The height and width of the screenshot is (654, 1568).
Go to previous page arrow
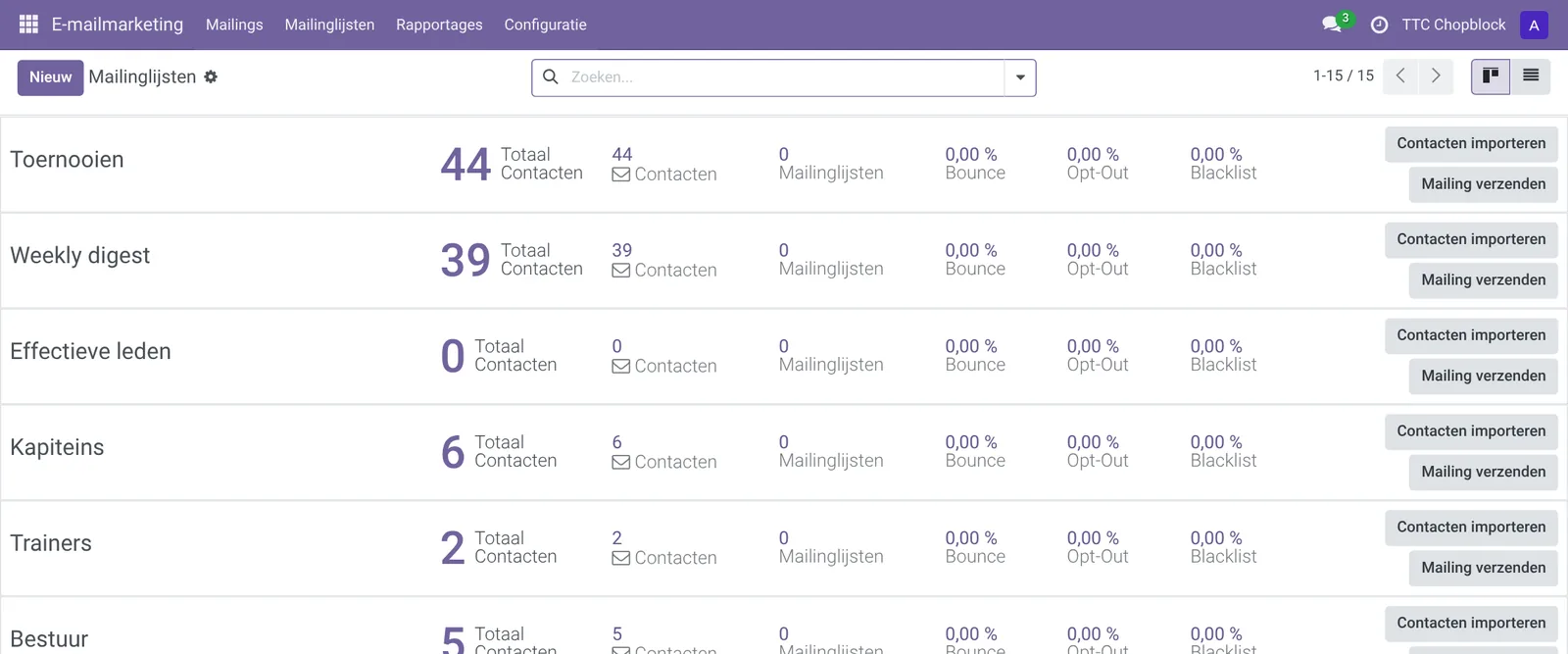pos(1400,75)
